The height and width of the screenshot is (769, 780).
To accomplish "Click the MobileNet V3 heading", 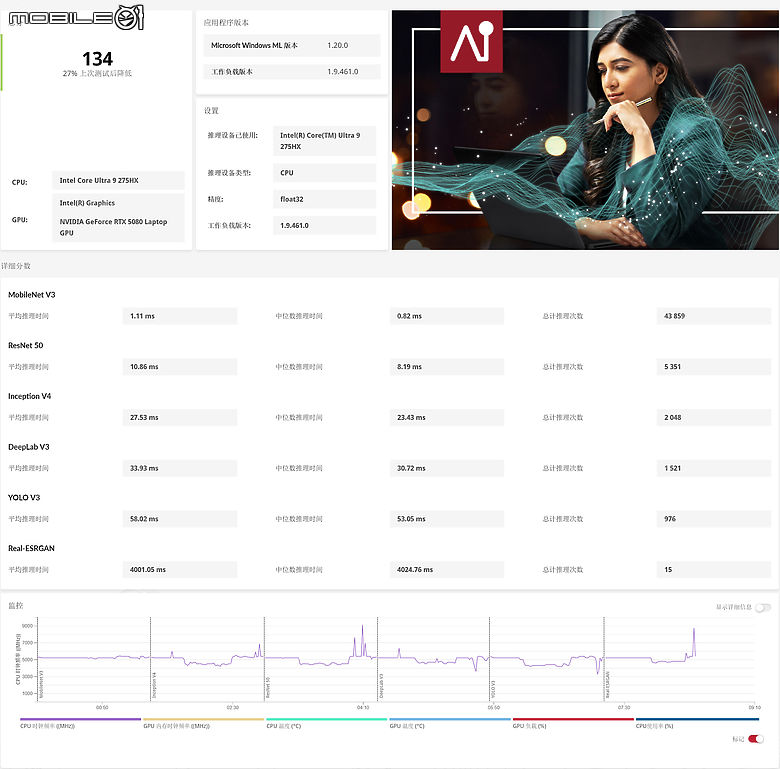I will point(32,294).
